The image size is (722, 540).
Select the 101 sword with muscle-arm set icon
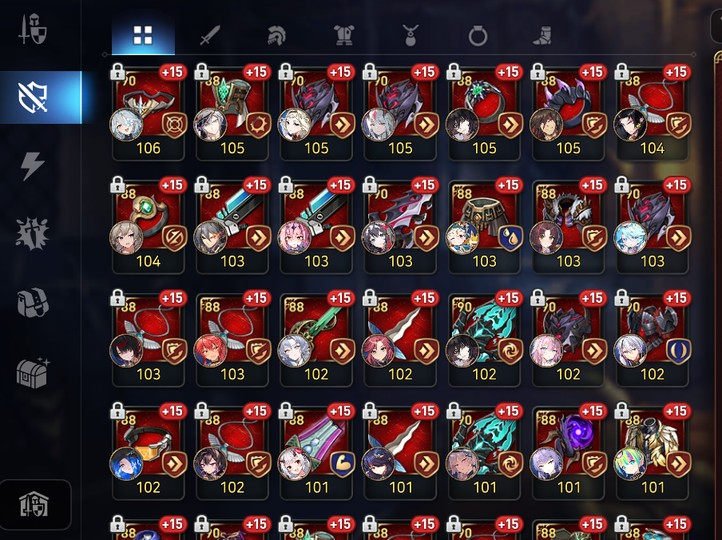(x=316, y=452)
